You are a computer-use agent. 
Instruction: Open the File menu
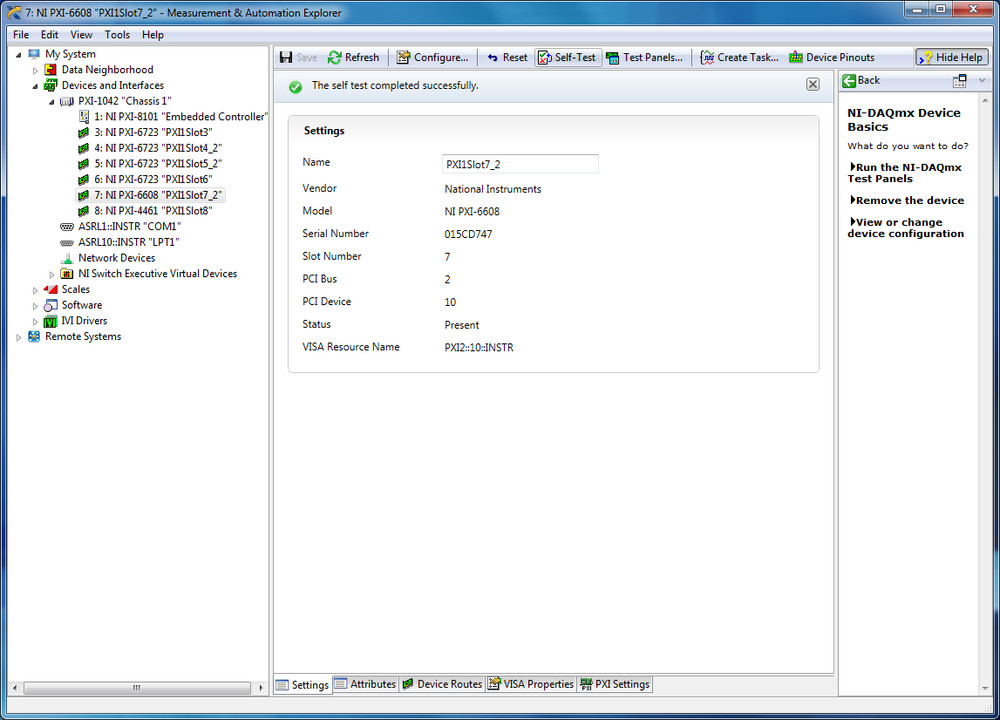pyautogui.click(x=21, y=34)
